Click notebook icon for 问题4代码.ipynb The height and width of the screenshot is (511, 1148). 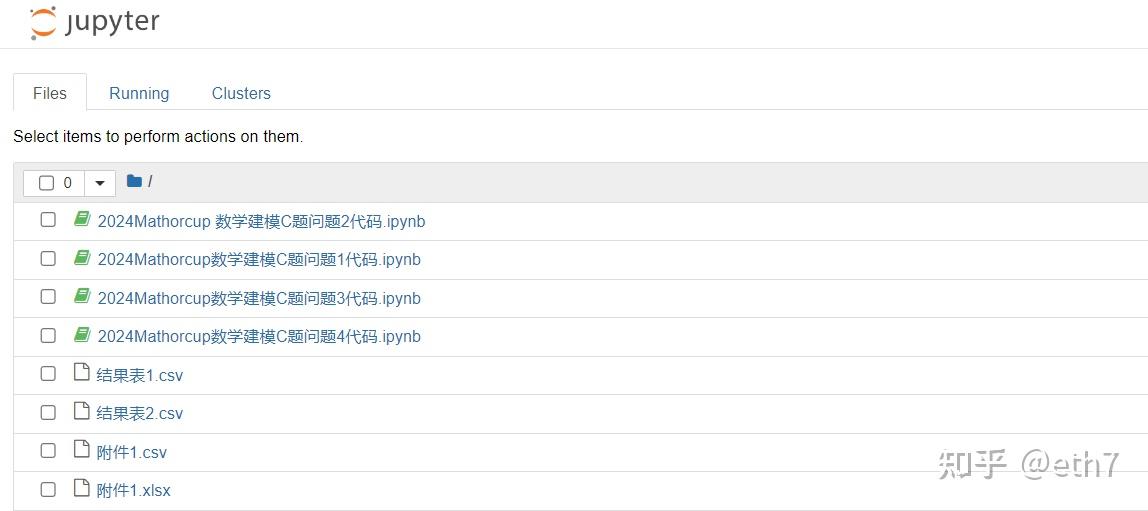click(82, 335)
